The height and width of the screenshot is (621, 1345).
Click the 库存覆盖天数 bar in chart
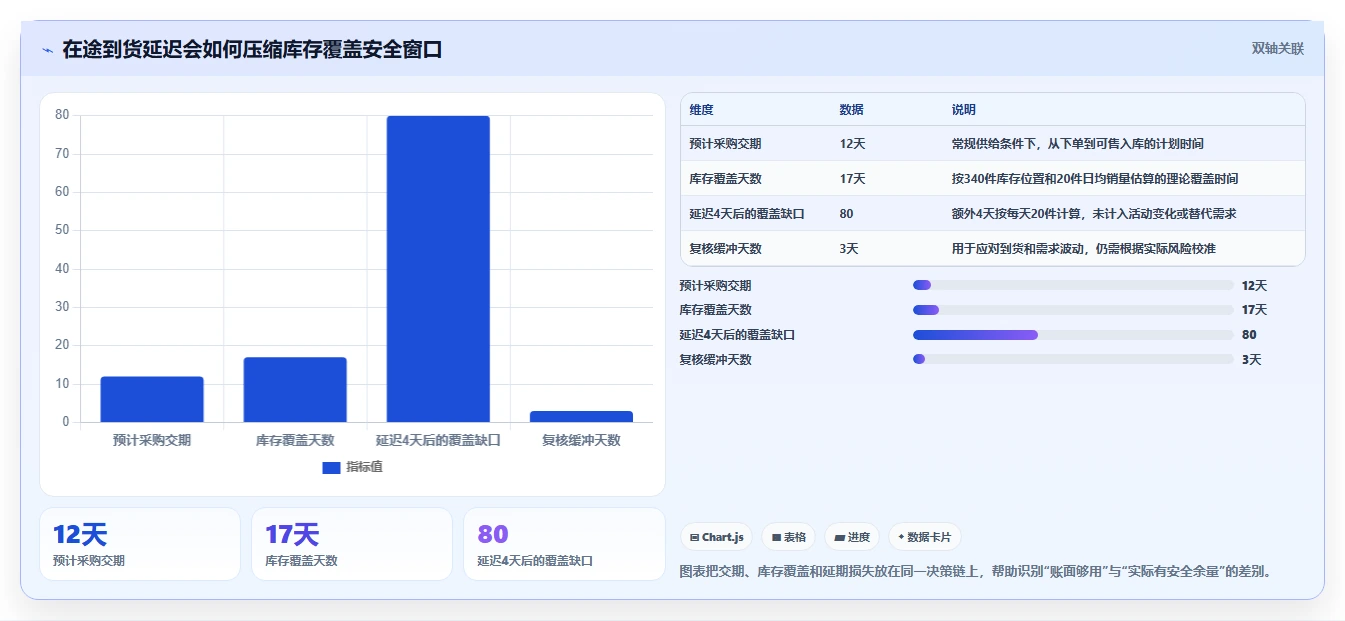[x=295, y=390]
